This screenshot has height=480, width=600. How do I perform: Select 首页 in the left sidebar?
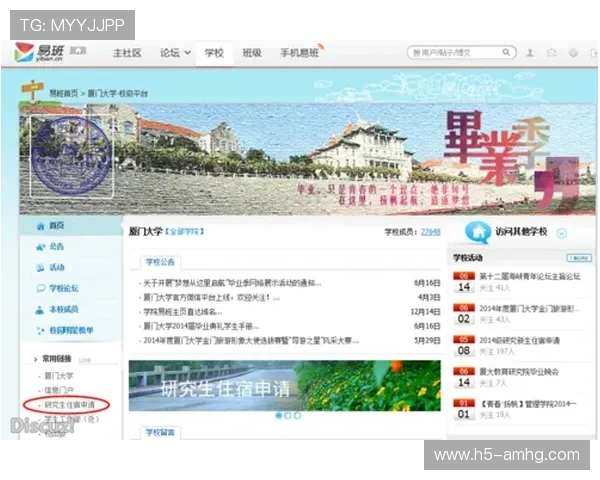57,226
